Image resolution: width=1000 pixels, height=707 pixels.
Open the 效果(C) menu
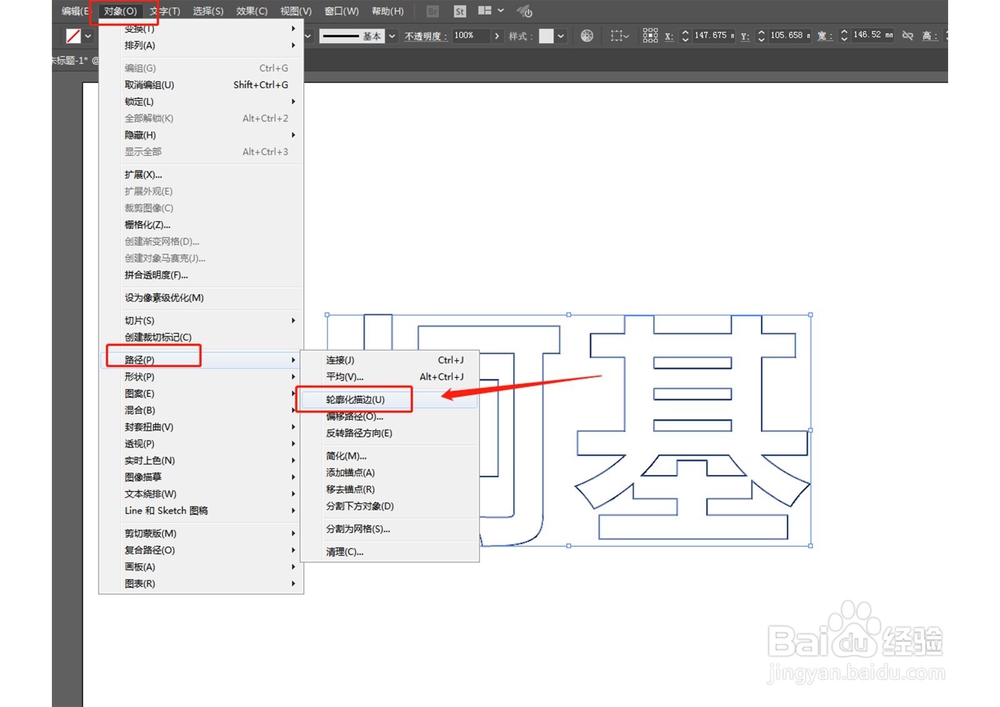click(x=252, y=11)
